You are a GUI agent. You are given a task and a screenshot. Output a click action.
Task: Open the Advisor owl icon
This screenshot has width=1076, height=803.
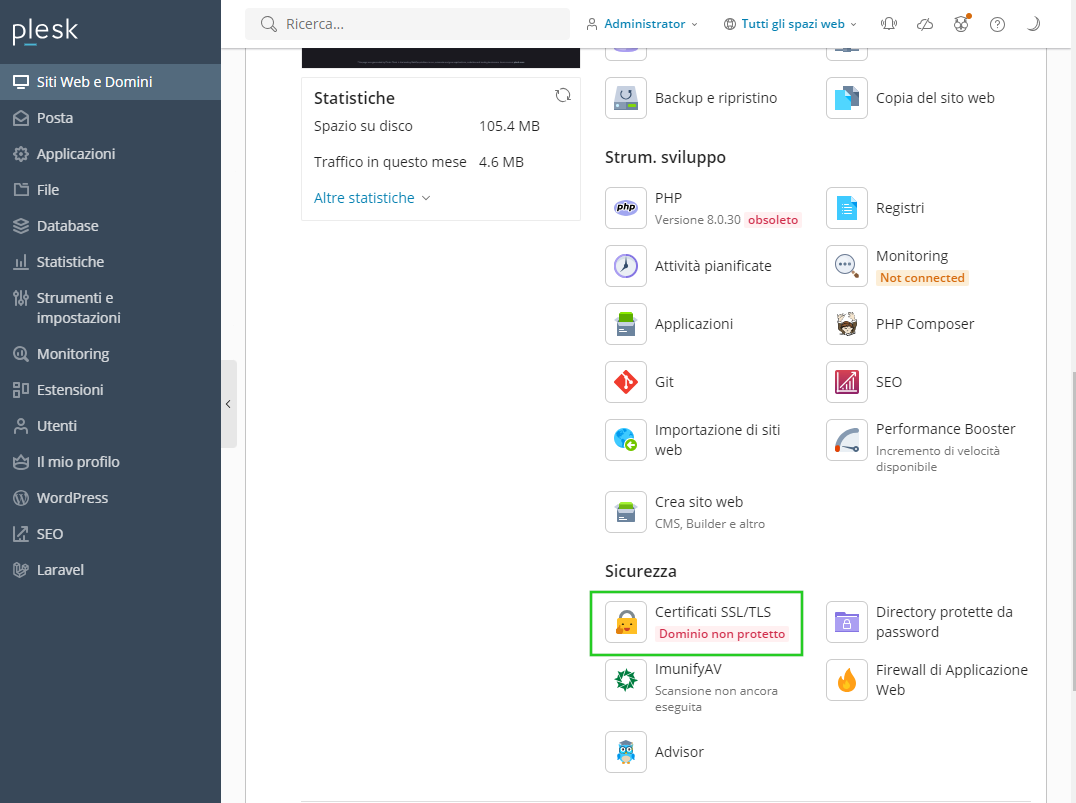(626, 752)
